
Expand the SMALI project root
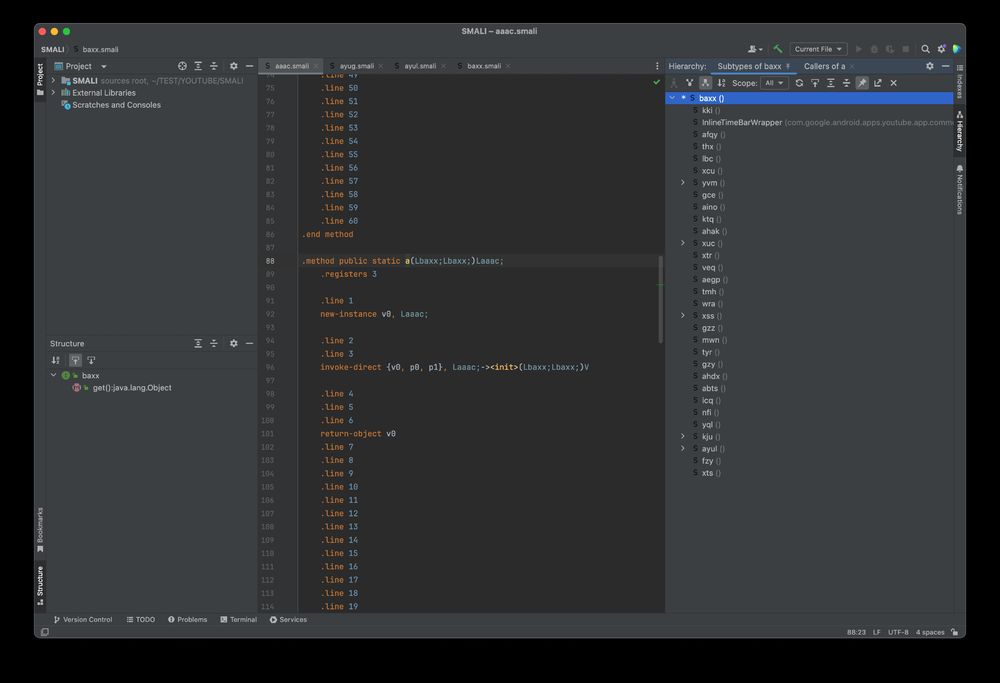pyautogui.click(x=54, y=80)
